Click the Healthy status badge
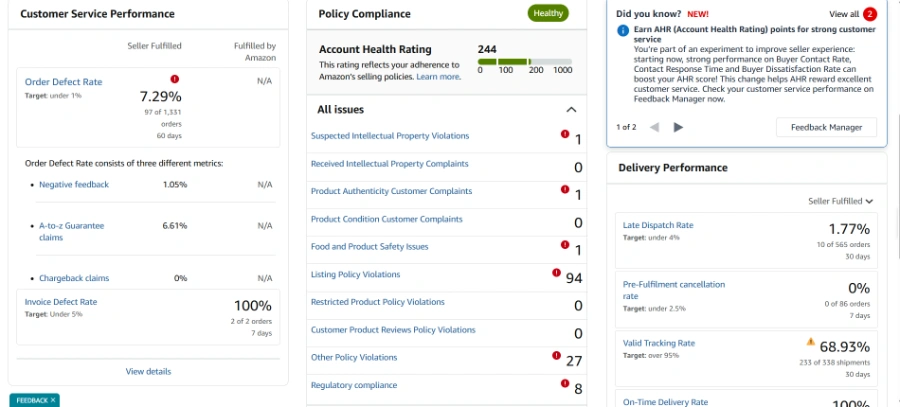Screen dimensions: 900x407 [x=548, y=13]
